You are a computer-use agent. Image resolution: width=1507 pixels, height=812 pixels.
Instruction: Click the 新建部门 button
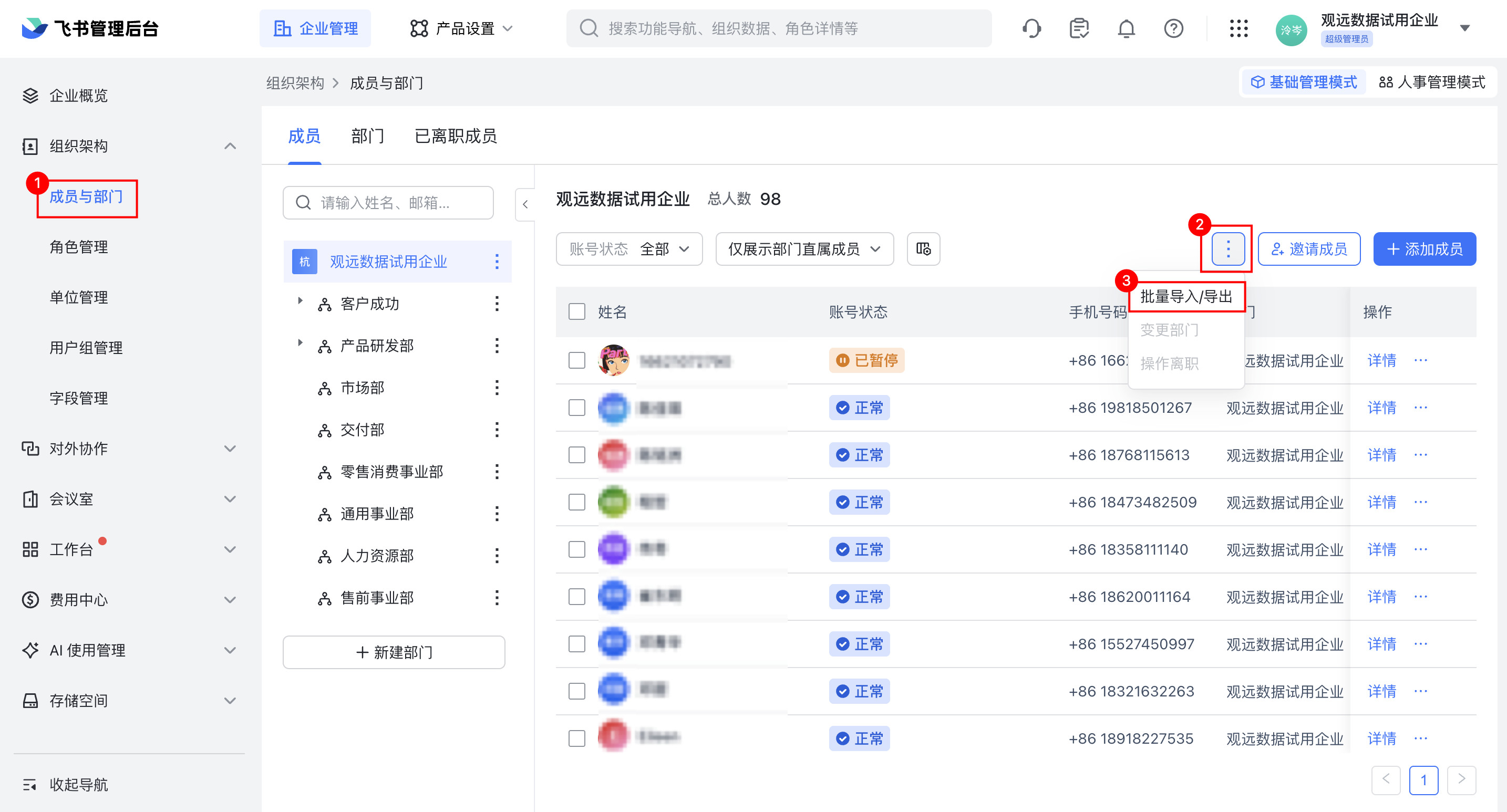(394, 652)
